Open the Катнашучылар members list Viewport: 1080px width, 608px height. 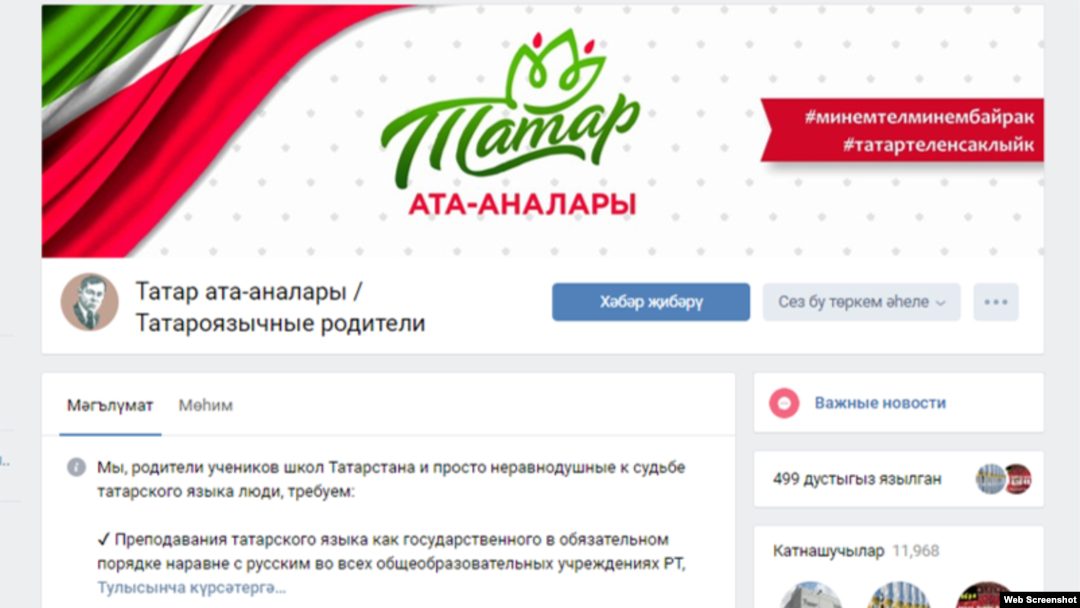829,551
